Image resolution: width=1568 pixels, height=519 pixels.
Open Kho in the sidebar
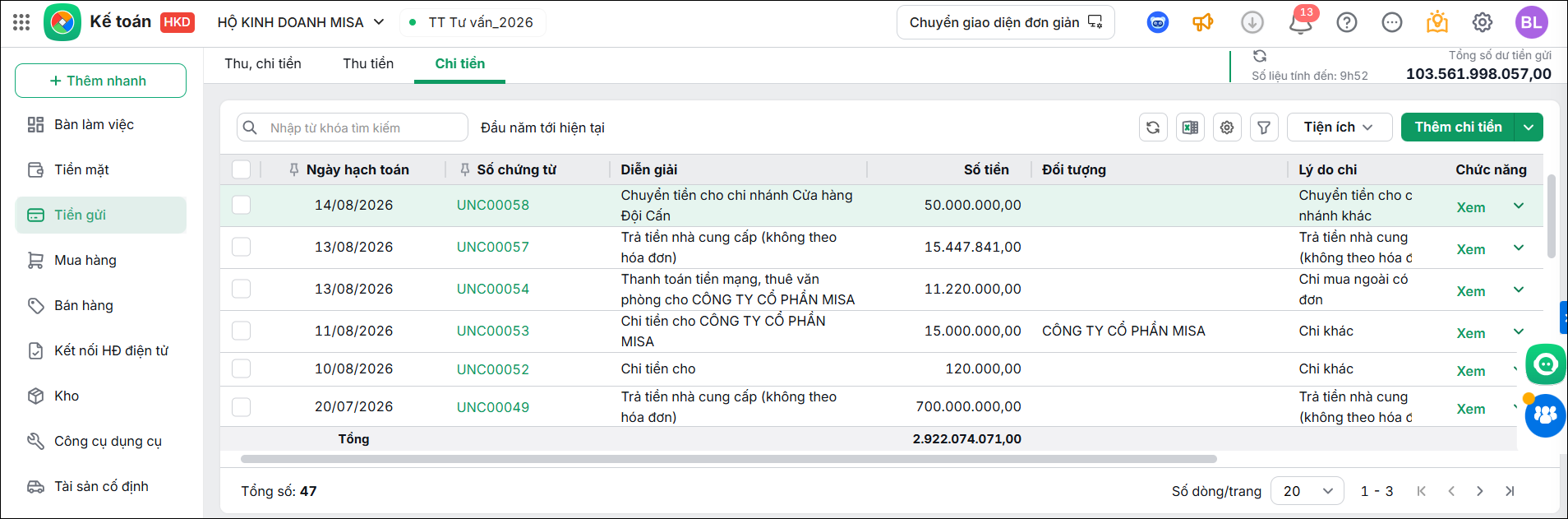pyautogui.click(x=100, y=396)
